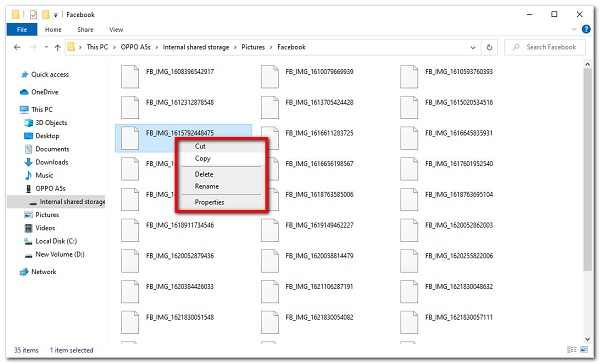Select Cut from the context menu

pos(222,146)
